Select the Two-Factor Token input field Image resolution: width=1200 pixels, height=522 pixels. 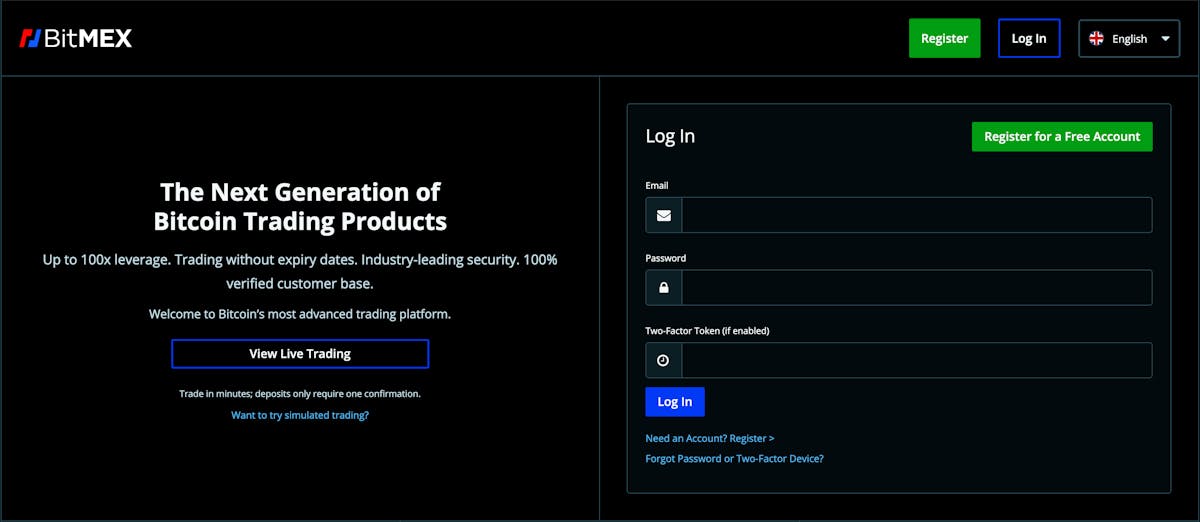point(916,360)
